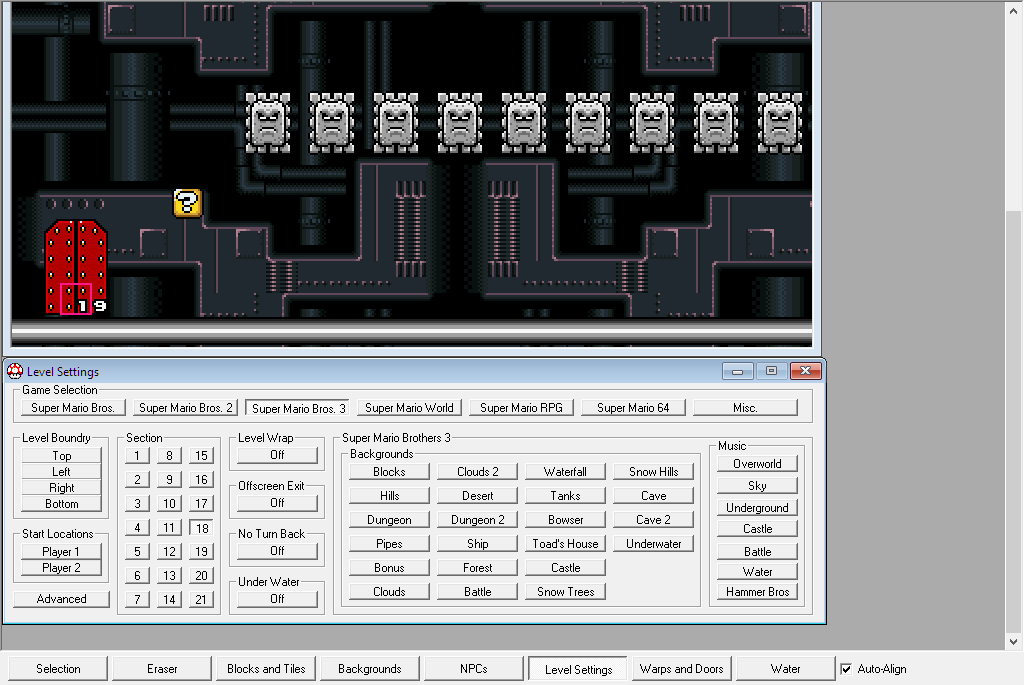
Task: Toggle Offscreen Exit setting
Action: [277, 503]
